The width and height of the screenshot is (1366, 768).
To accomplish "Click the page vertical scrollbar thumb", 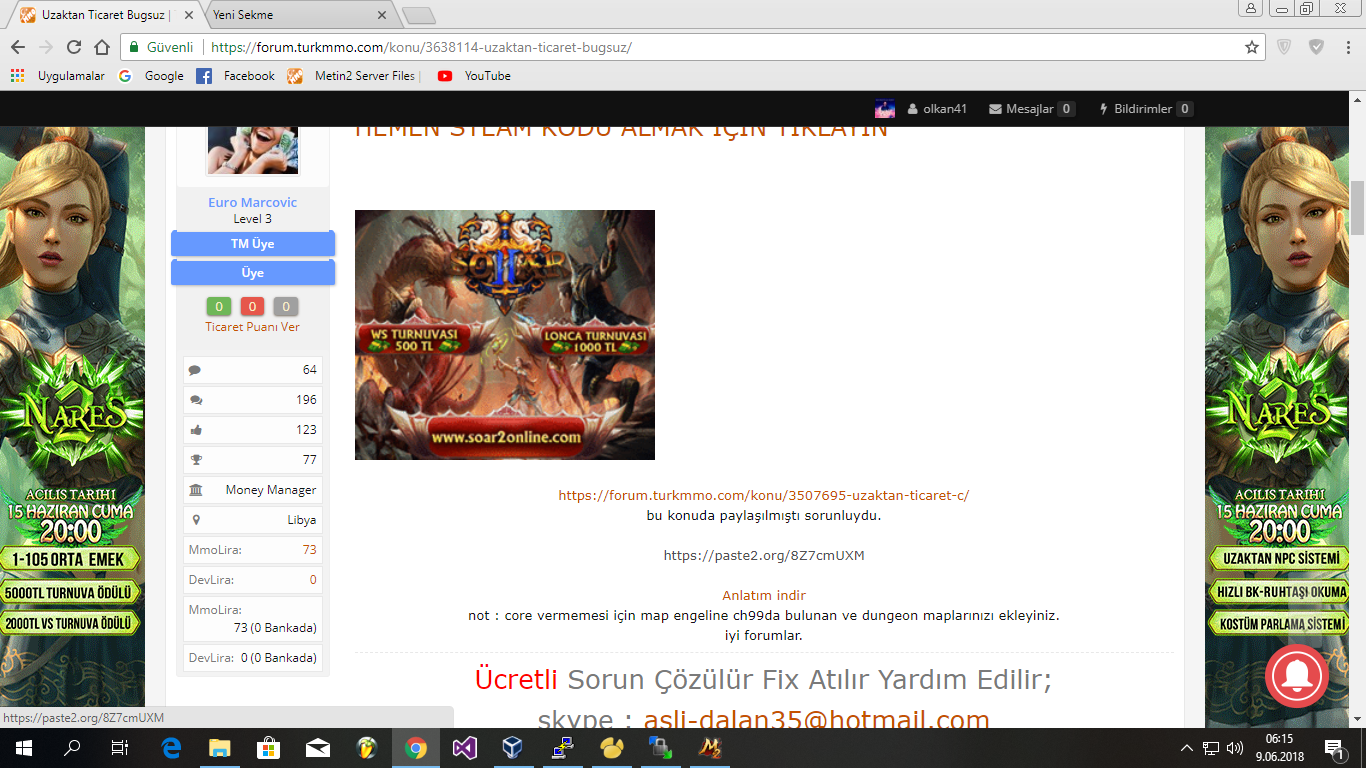I will coord(1358,207).
